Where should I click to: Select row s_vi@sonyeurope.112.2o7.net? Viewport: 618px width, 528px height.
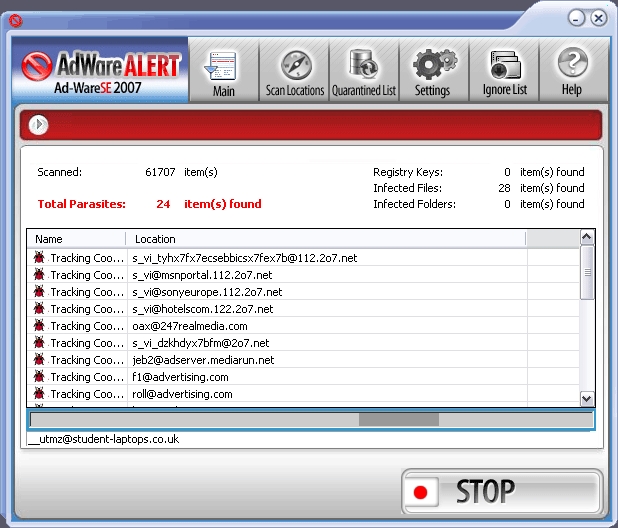(x=303, y=292)
